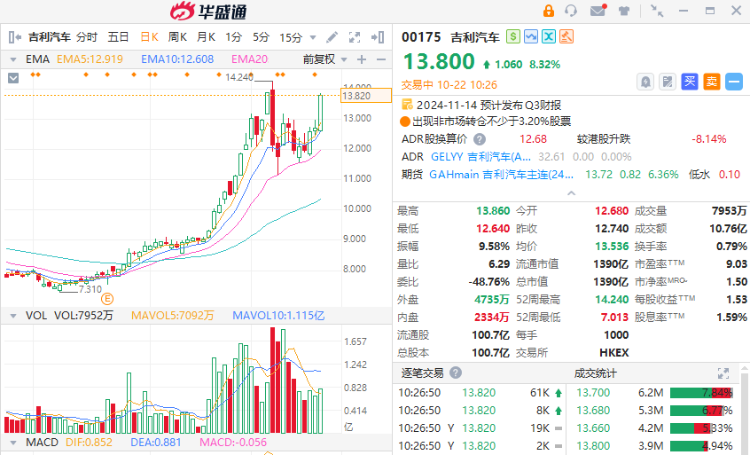Click the E earnings marker on chart
The width and height of the screenshot is (750, 455).
[x=107, y=300]
